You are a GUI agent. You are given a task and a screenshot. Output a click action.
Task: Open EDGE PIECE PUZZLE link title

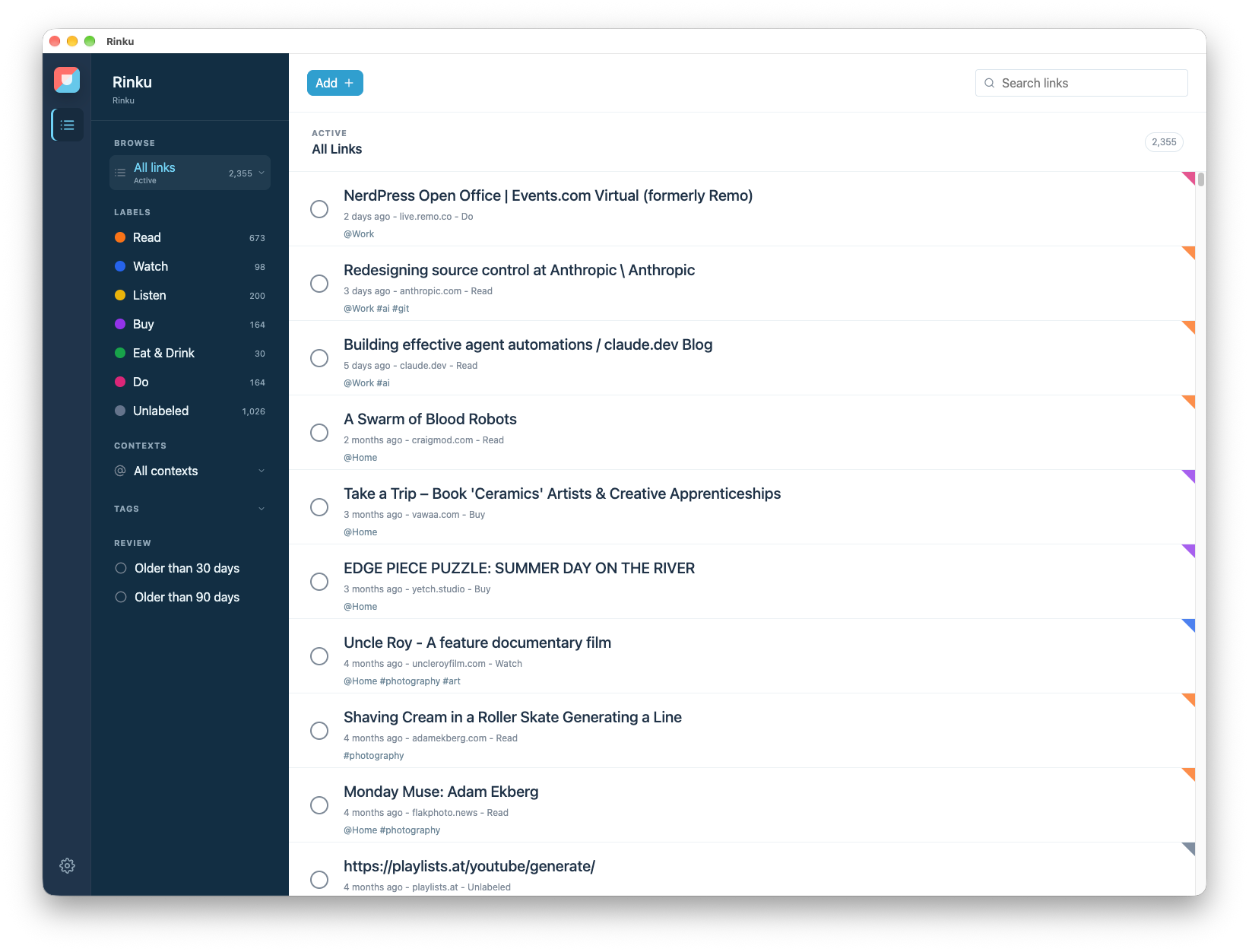click(x=519, y=568)
